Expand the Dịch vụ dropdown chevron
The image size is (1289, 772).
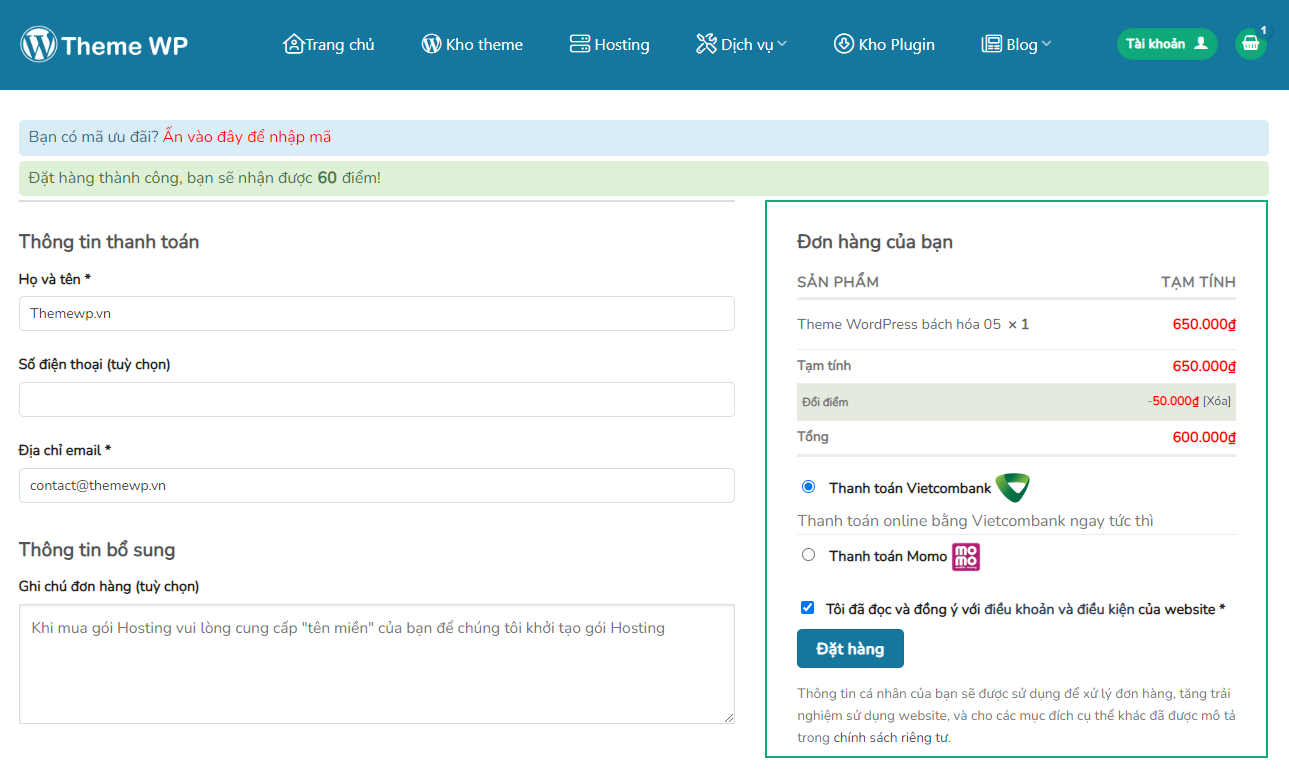tap(782, 44)
